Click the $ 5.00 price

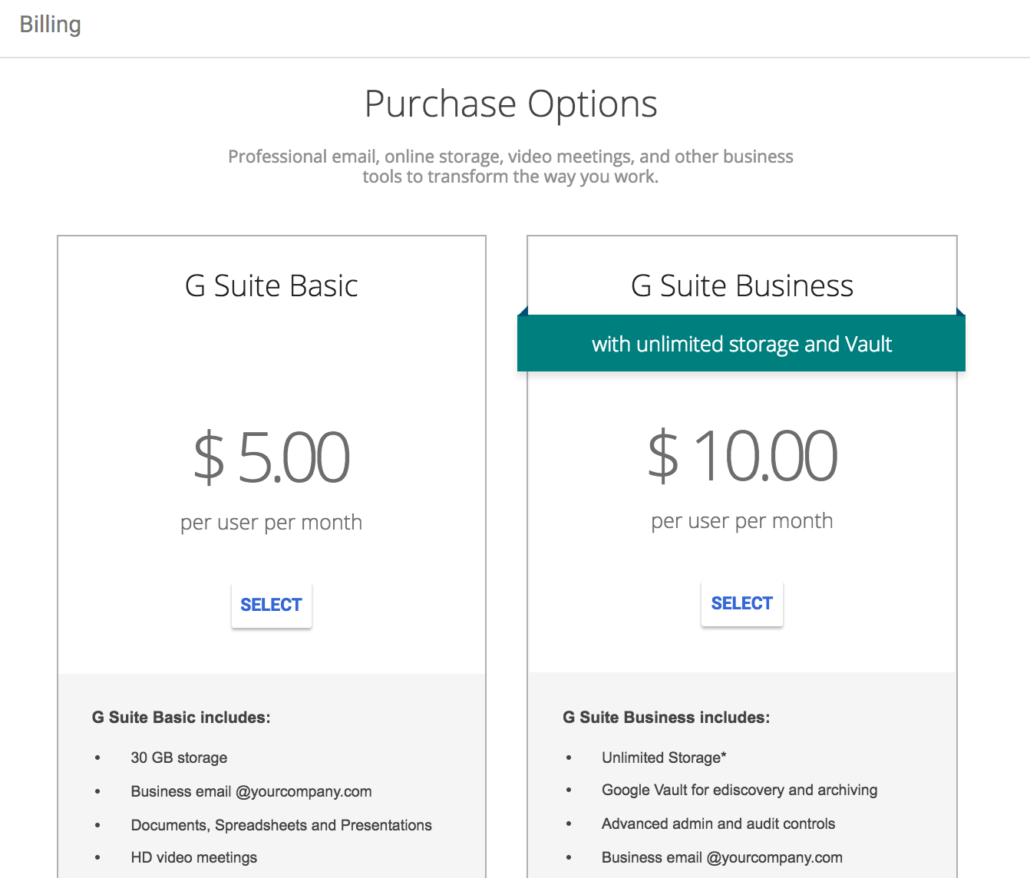coord(271,457)
